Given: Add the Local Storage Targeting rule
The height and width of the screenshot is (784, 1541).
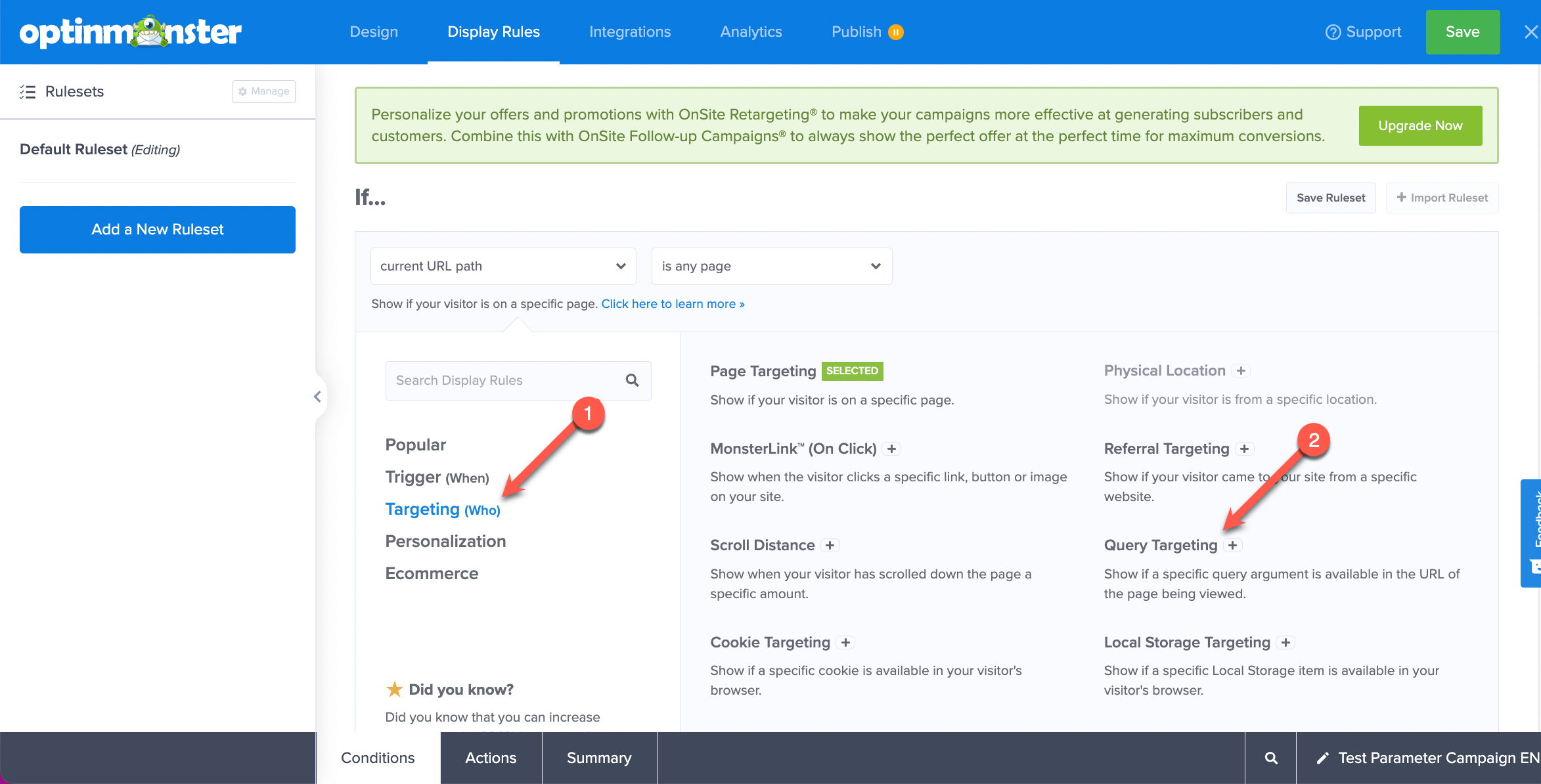Looking at the screenshot, I should (1286, 643).
